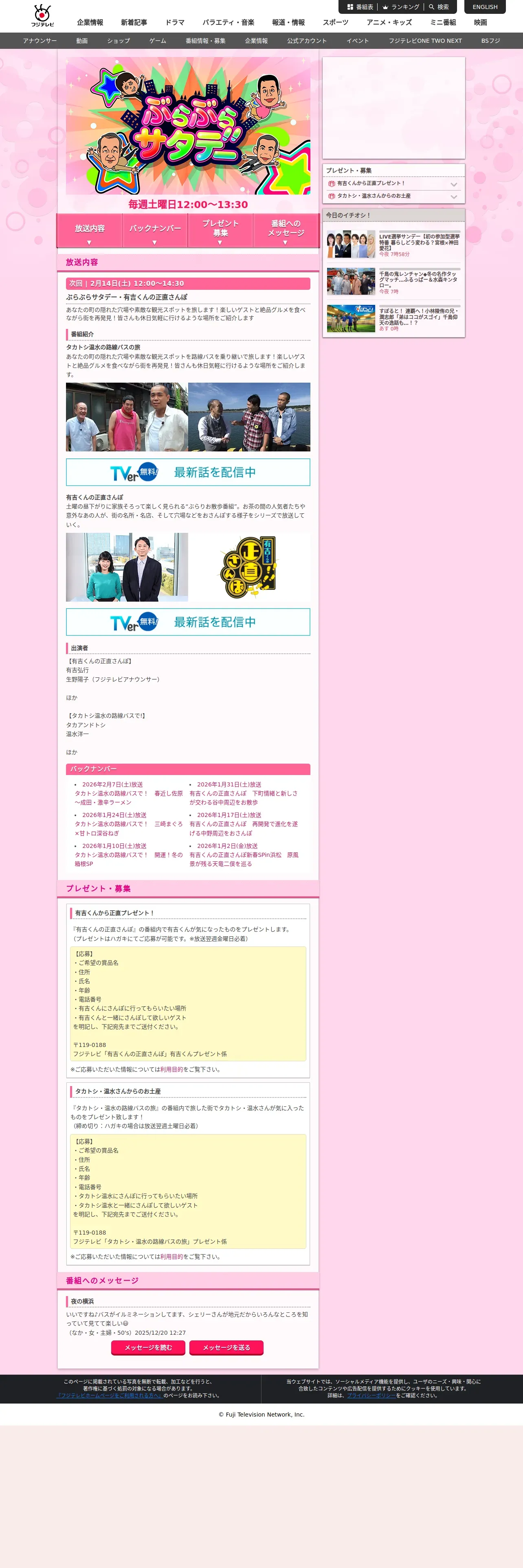Go to ゲーム in the gray bar
This screenshot has width=523, height=1568.
(x=158, y=41)
